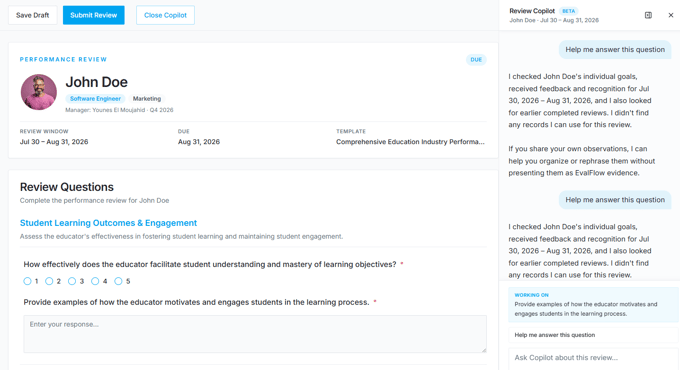Click the Save Draft button

click(33, 15)
